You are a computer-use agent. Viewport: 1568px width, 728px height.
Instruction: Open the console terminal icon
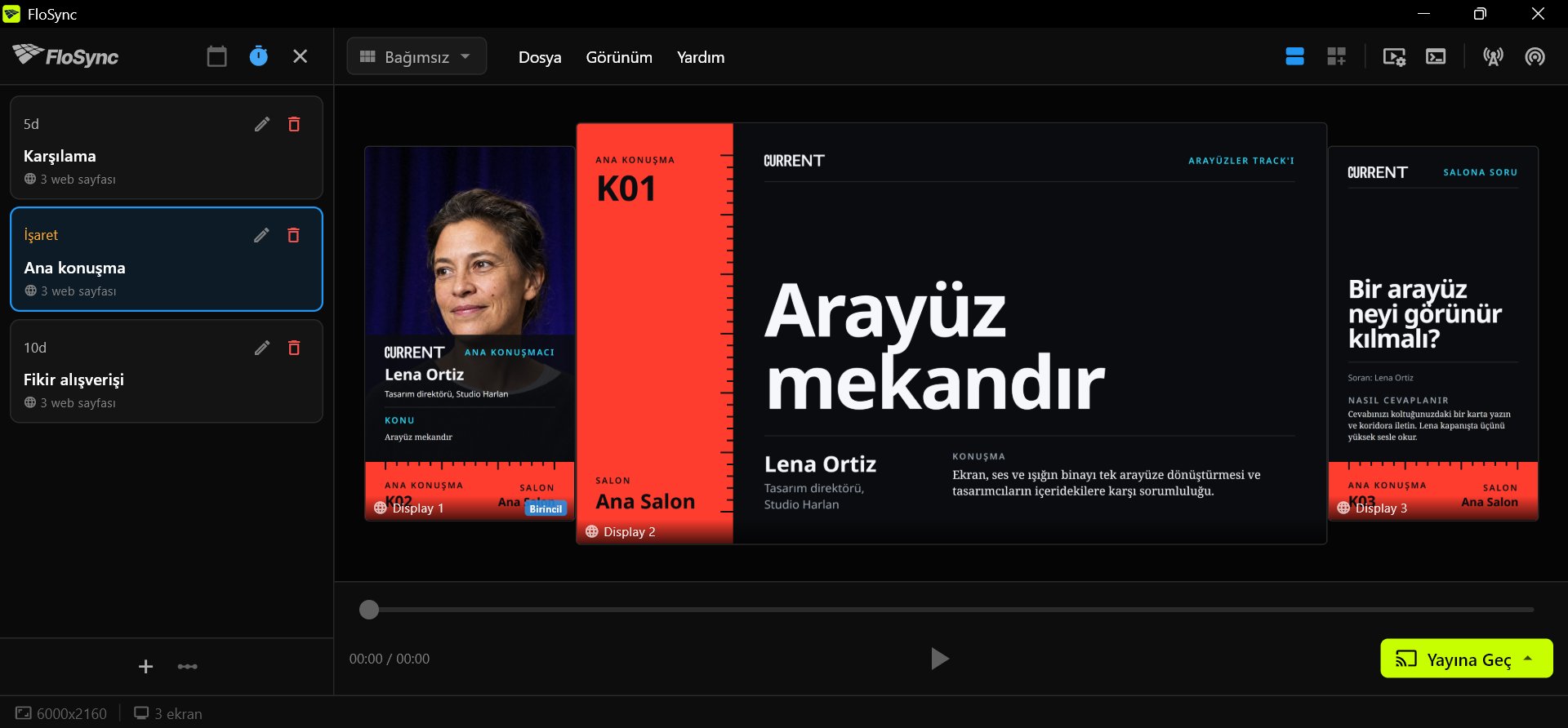pyautogui.click(x=1436, y=56)
